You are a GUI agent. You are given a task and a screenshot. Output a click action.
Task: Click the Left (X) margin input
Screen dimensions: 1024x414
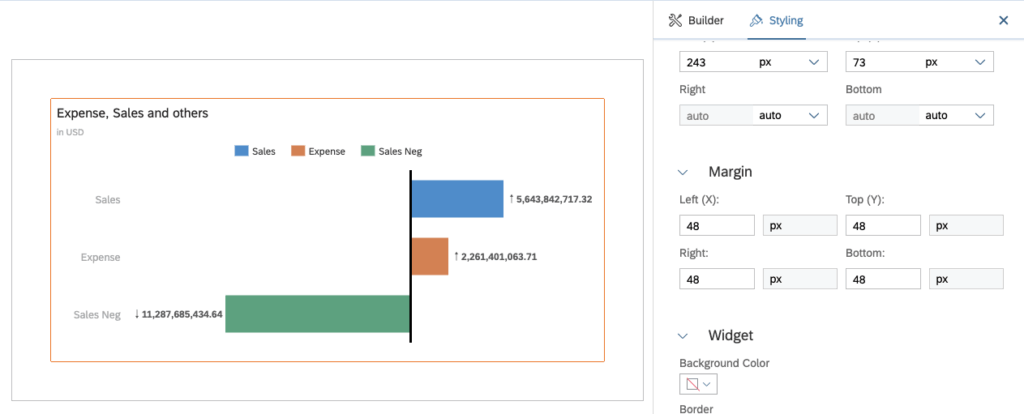716,225
